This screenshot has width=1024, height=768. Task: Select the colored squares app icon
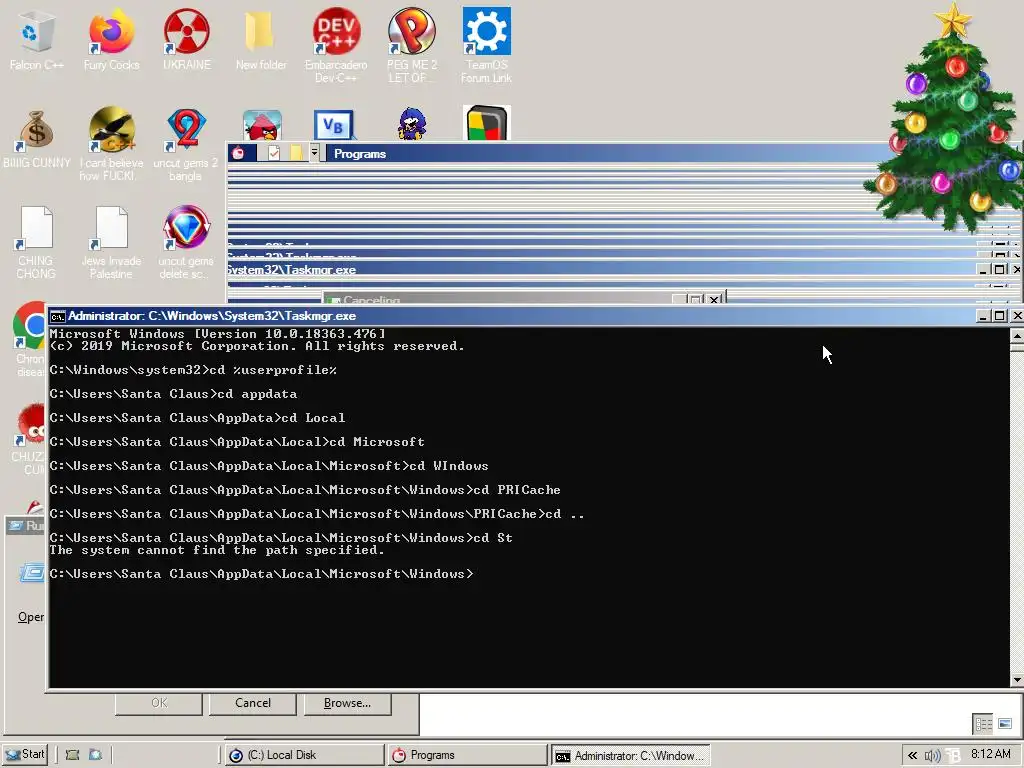[487, 123]
